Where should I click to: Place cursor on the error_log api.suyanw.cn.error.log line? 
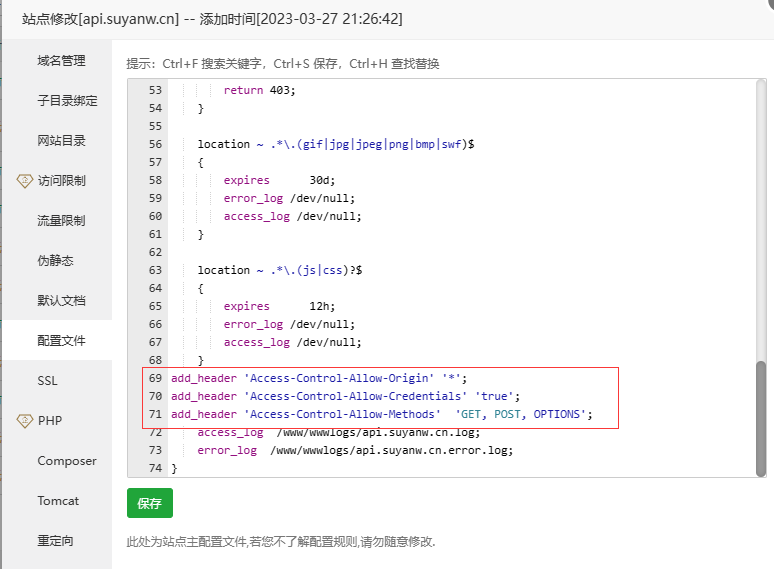click(x=355, y=450)
